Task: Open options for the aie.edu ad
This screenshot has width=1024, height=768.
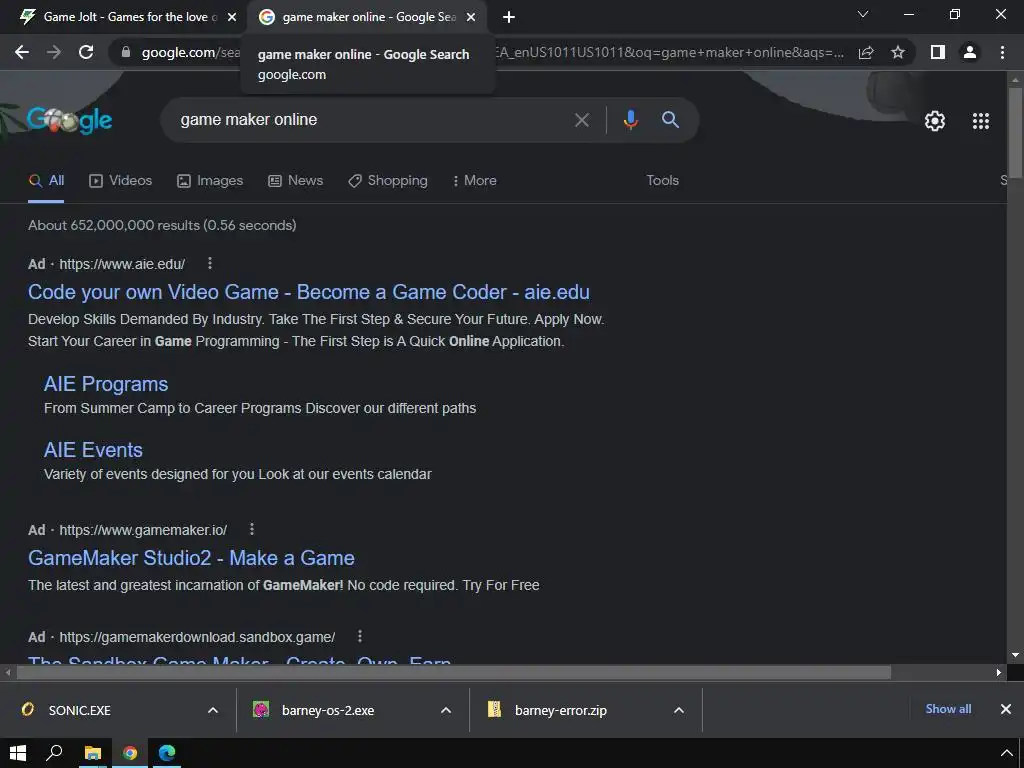Action: (x=210, y=263)
